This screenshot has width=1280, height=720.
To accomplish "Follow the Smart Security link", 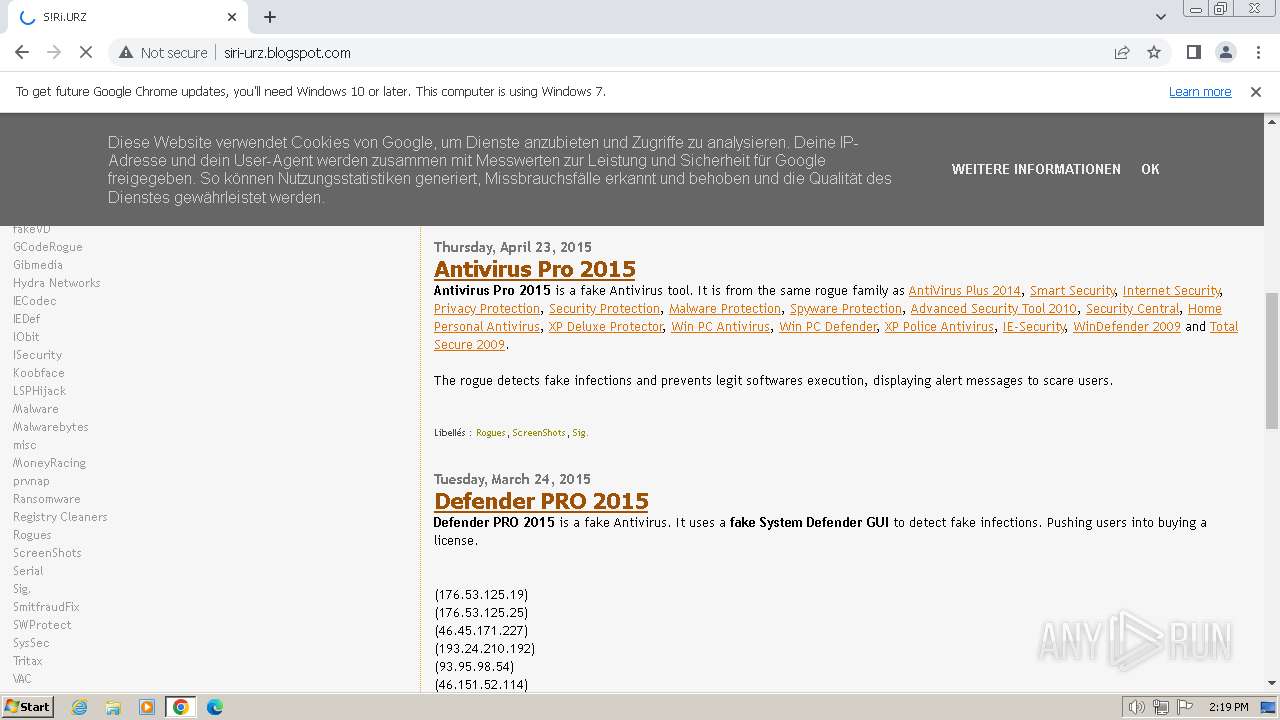I will tap(1072, 291).
